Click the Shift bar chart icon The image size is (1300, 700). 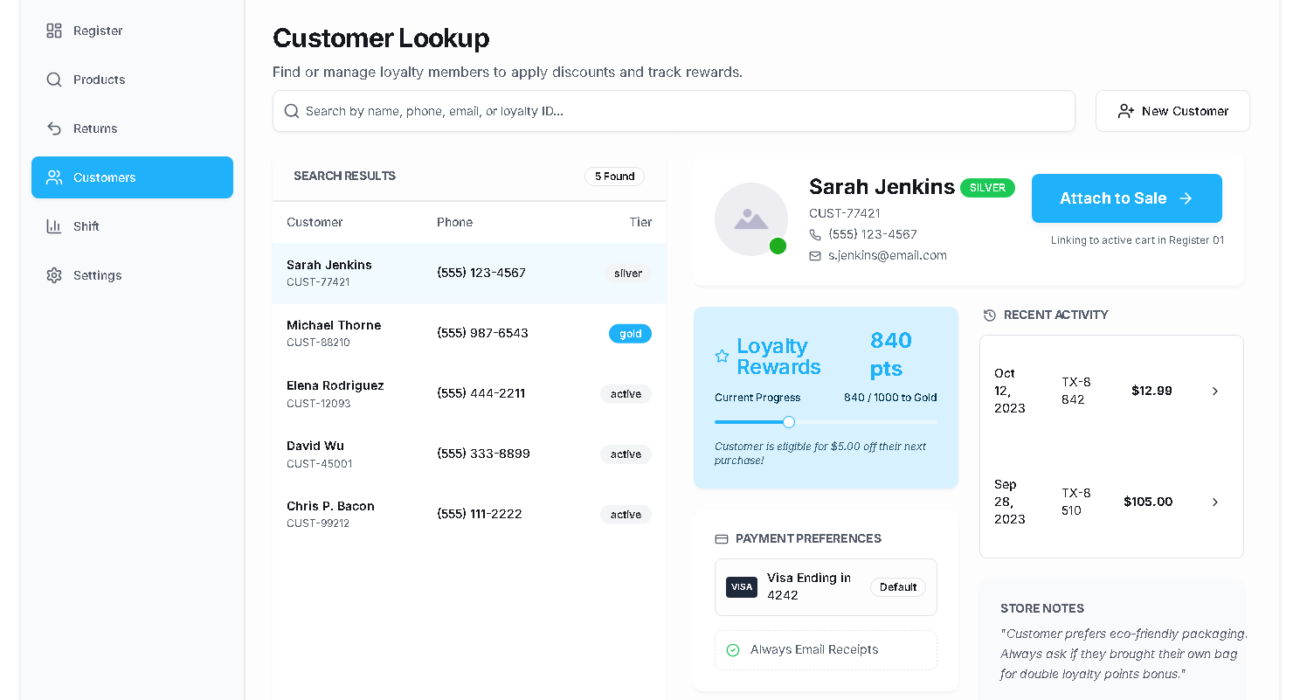[54, 227]
